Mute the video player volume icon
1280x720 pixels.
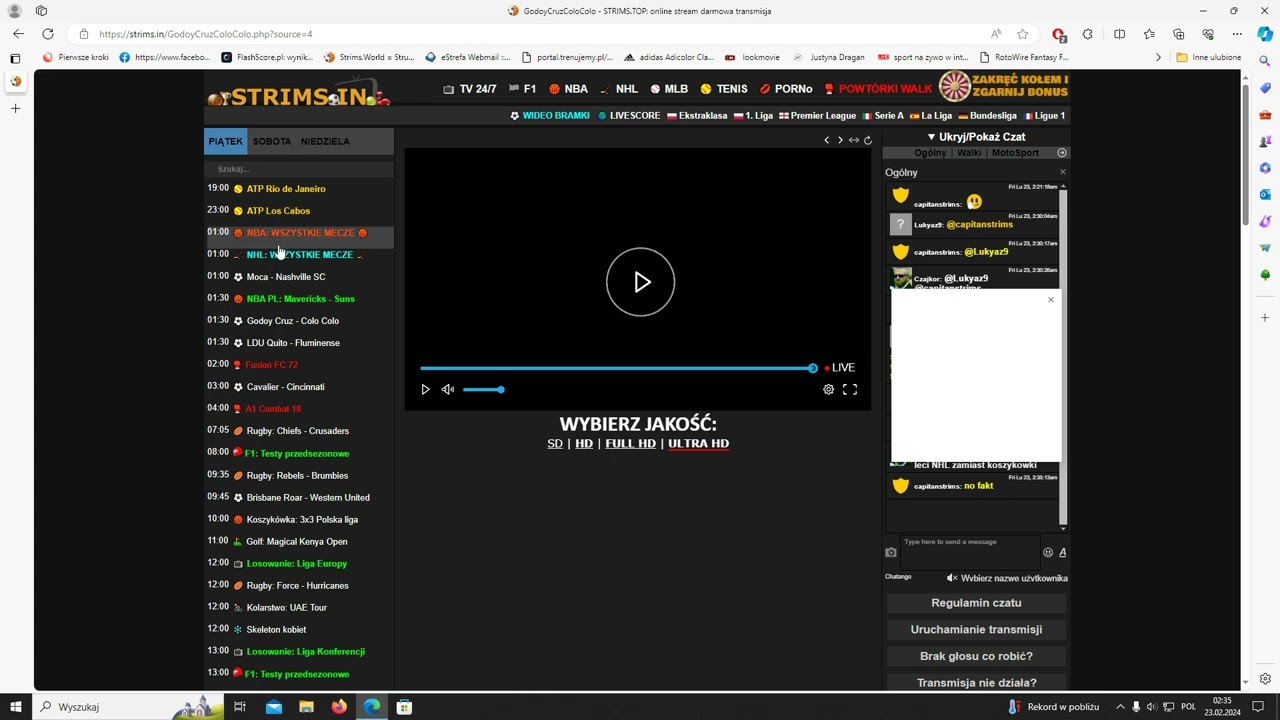448,389
